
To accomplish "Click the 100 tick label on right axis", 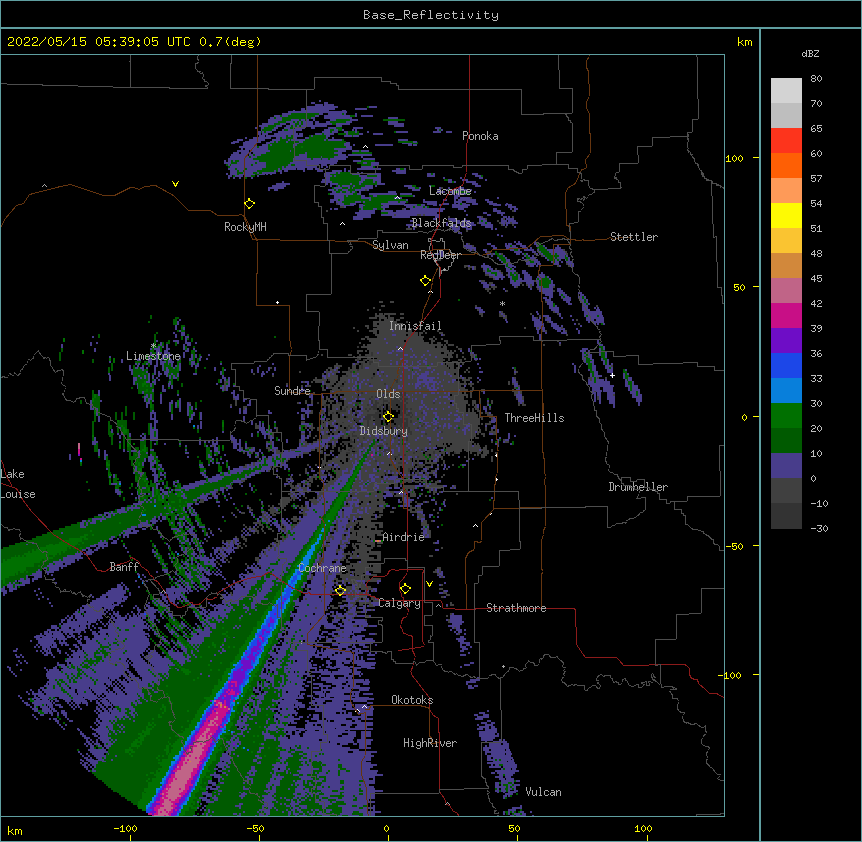I will point(734,158).
